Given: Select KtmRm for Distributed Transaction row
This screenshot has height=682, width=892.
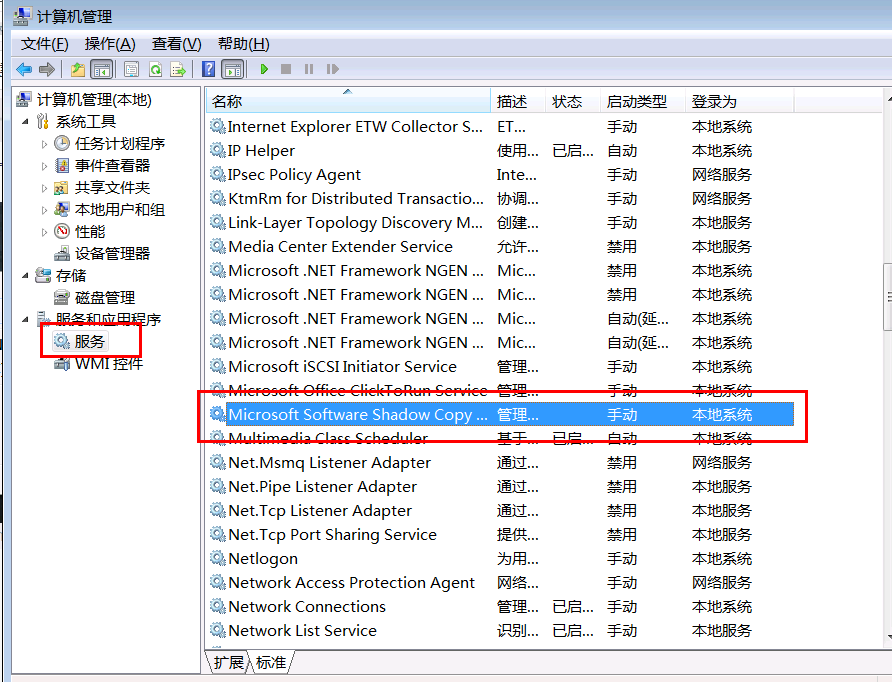Looking at the screenshot, I should [x=501, y=199].
